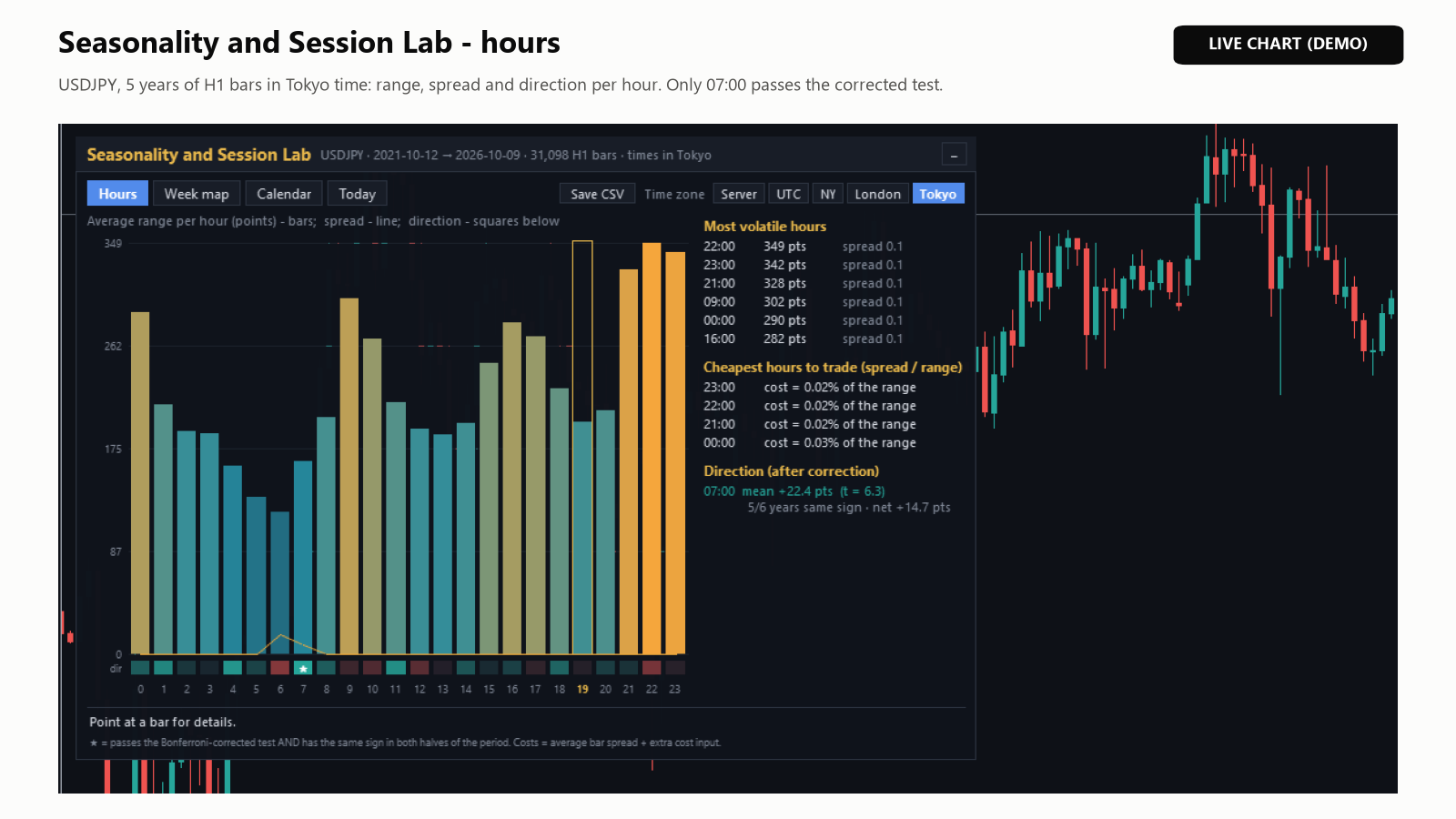Screen dimensions: 1456x819
Task: Switch time zone to UTC
Action: click(x=788, y=194)
